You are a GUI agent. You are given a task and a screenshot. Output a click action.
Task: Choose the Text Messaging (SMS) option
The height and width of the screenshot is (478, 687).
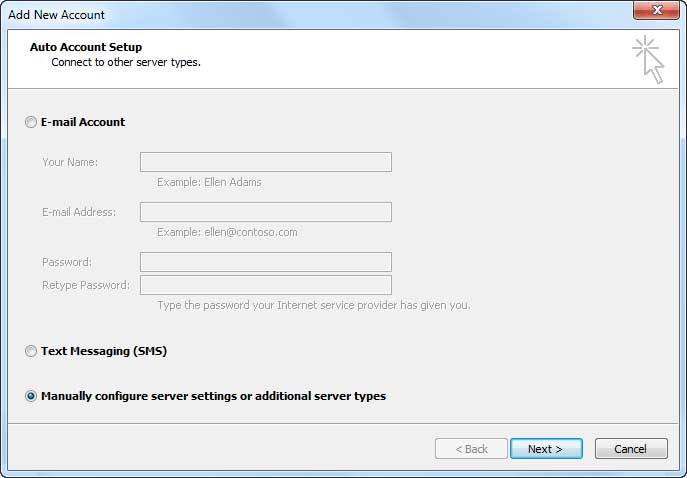[31, 351]
